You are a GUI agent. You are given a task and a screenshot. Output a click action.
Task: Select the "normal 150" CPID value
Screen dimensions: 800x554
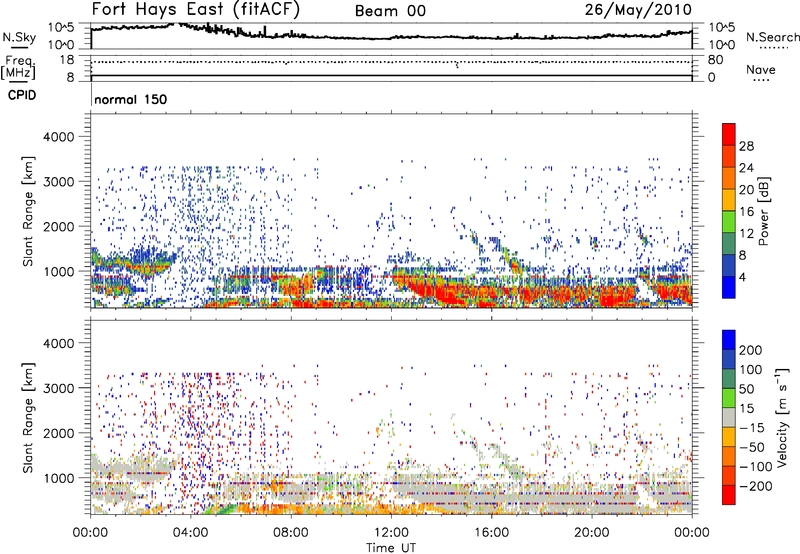pyautogui.click(x=131, y=99)
